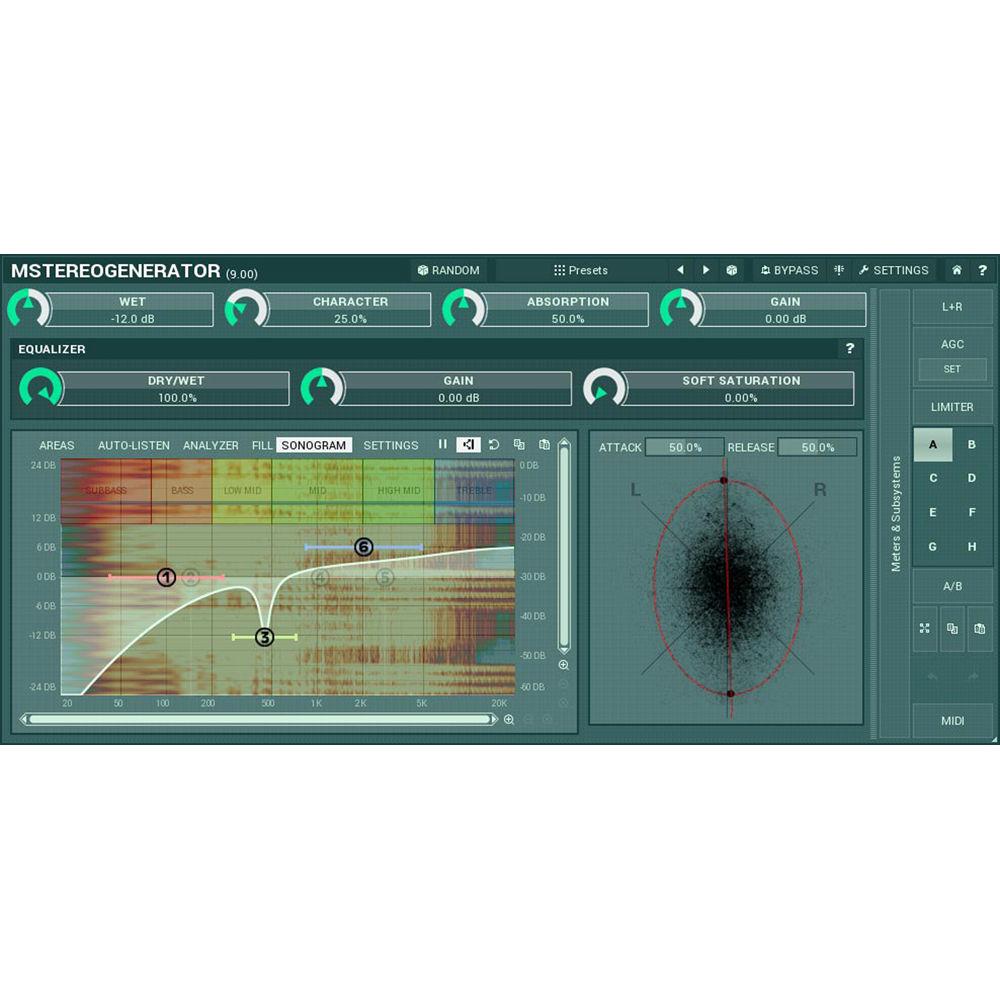1000x1000 pixels.
Task: Enable the BYPASS toggle in the header
Action: point(790,270)
